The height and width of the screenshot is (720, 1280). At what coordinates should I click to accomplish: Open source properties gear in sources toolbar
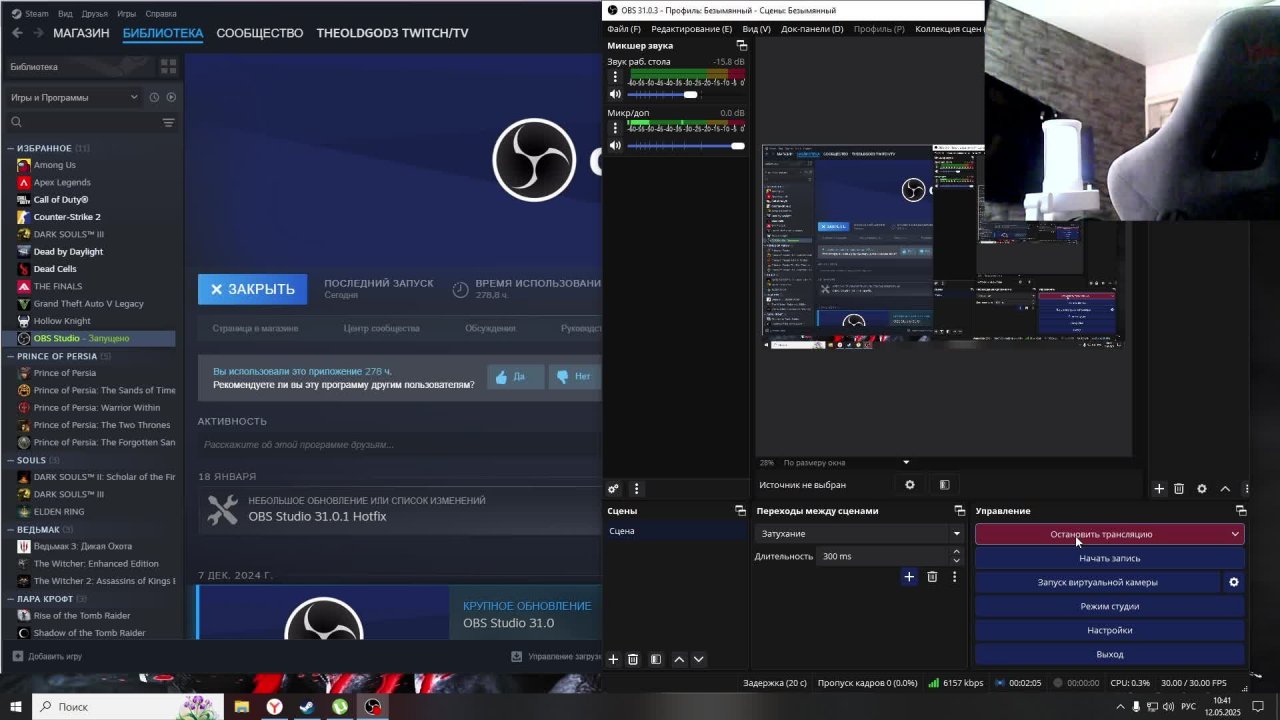[1202, 489]
